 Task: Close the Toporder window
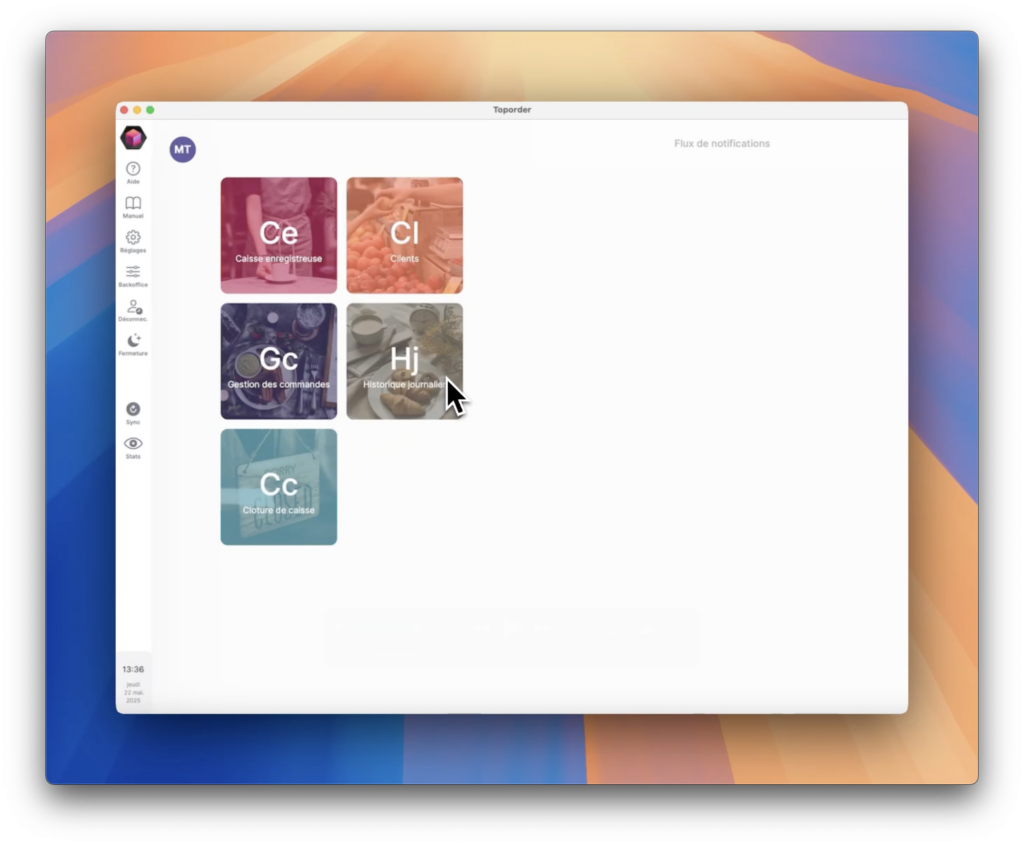[x=124, y=110]
